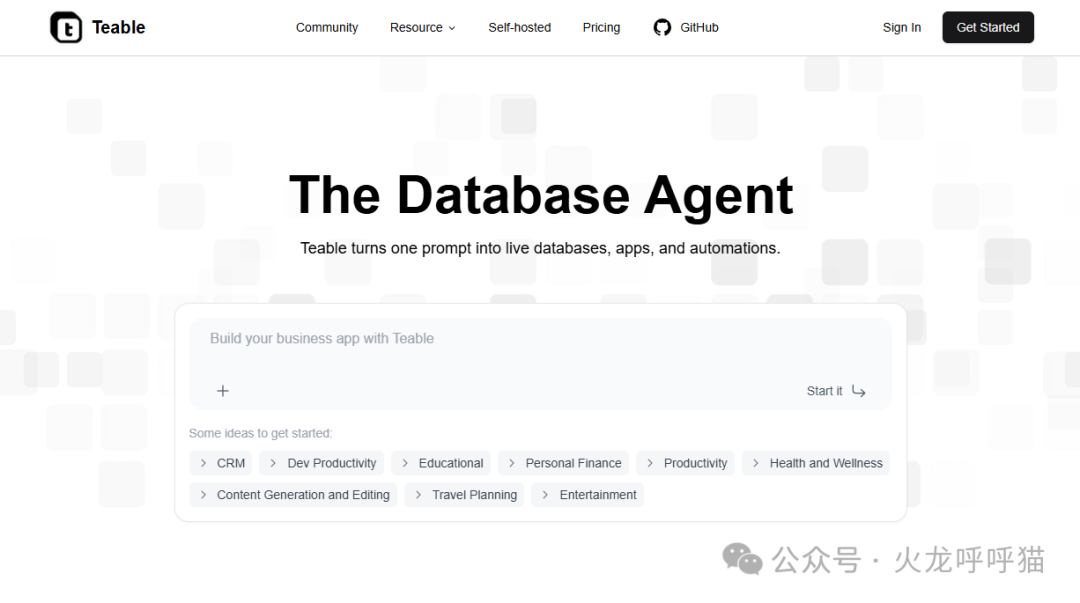The image size is (1080, 603).
Task: Expand the Travel Planning chevron
Action: [418, 495]
